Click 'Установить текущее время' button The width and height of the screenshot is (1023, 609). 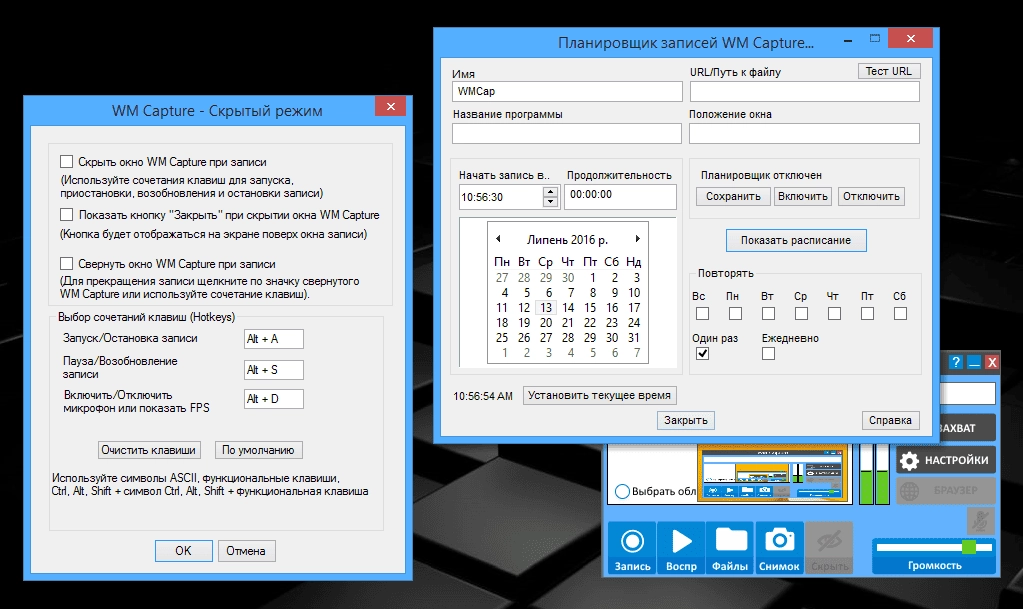coord(599,396)
